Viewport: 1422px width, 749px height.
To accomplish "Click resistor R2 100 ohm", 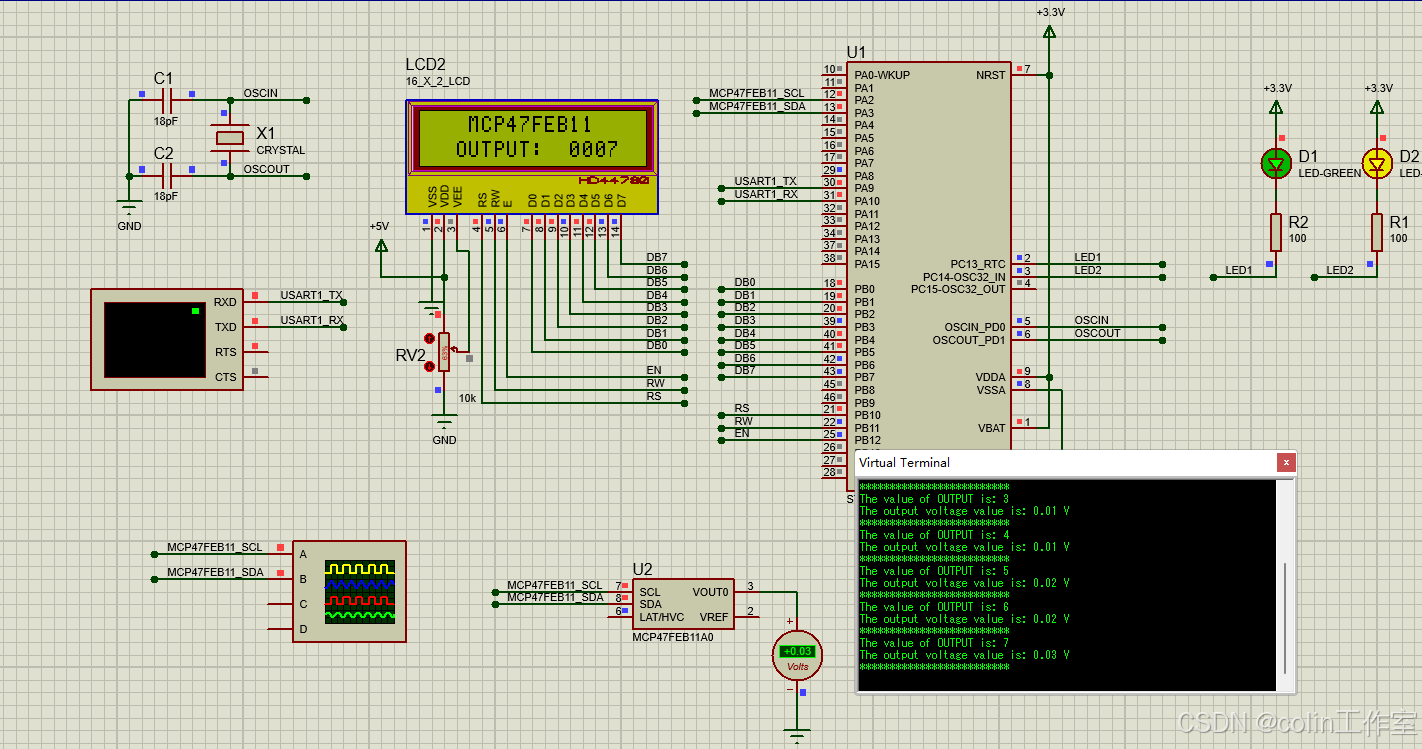I will point(1276,232).
